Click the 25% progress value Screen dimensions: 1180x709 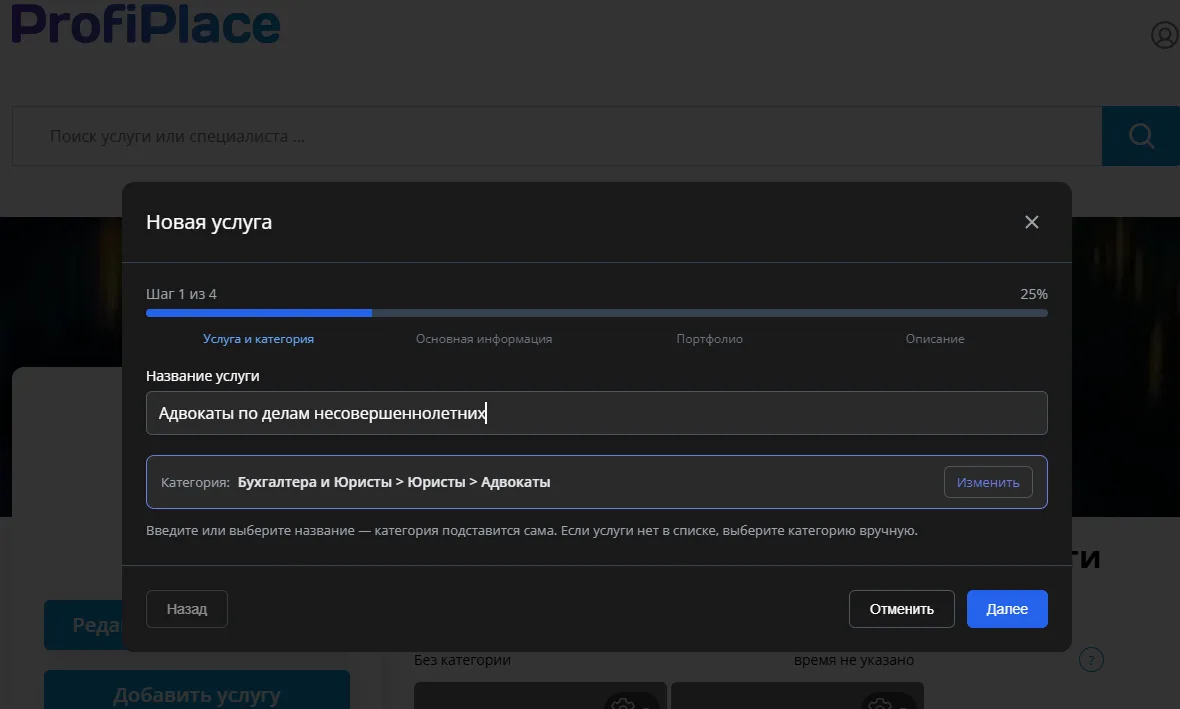[x=1034, y=294]
